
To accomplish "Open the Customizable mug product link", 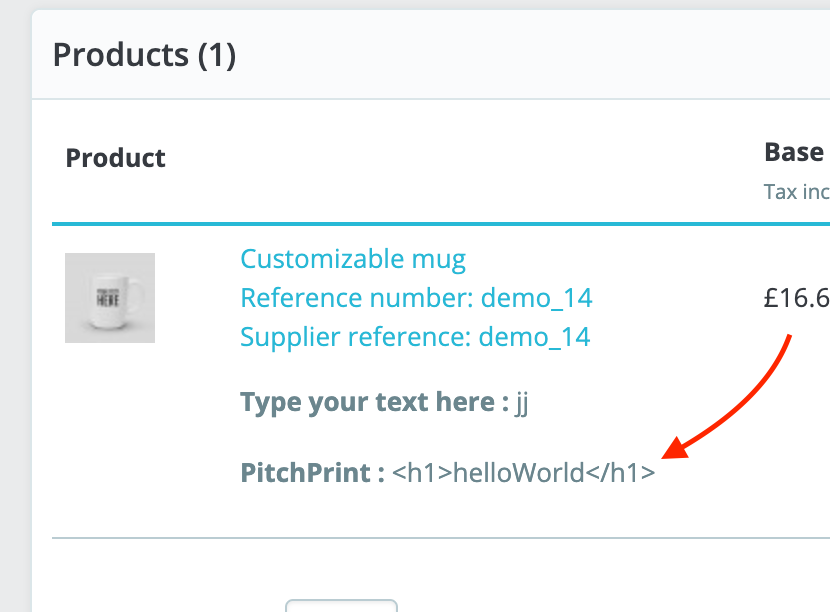I will pyautogui.click(x=353, y=260).
